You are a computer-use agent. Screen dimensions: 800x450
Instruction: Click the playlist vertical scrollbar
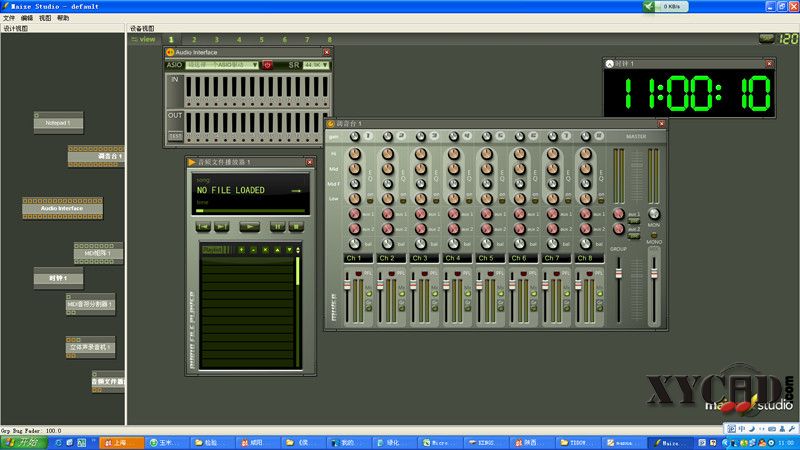pyautogui.click(x=298, y=311)
